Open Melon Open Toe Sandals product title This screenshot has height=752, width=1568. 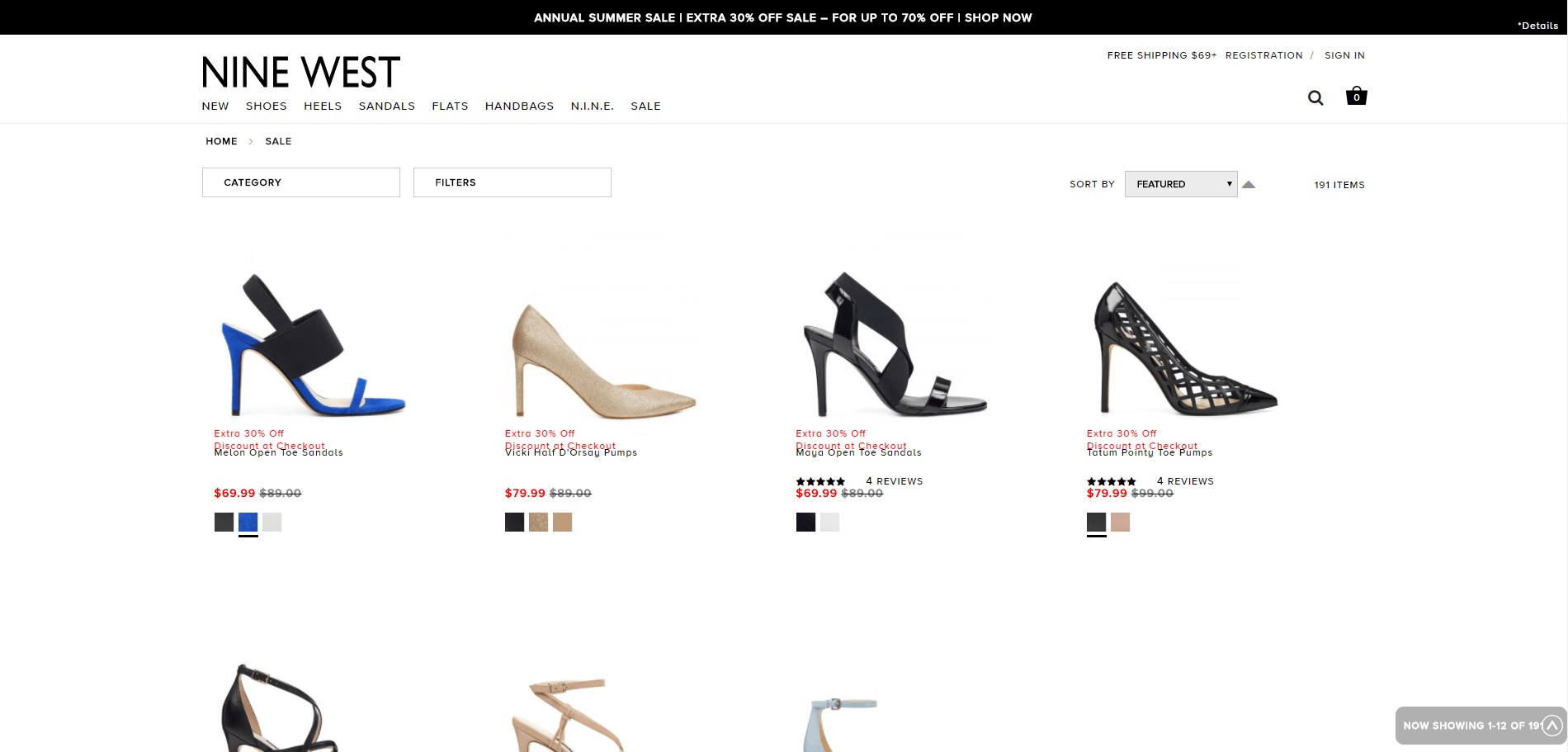tap(279, 452)
